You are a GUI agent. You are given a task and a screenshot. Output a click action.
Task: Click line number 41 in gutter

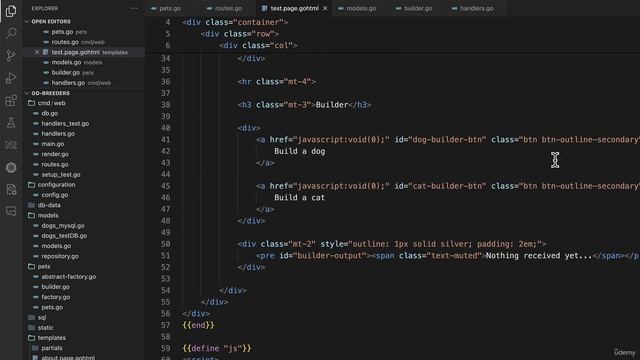(166, 140)
